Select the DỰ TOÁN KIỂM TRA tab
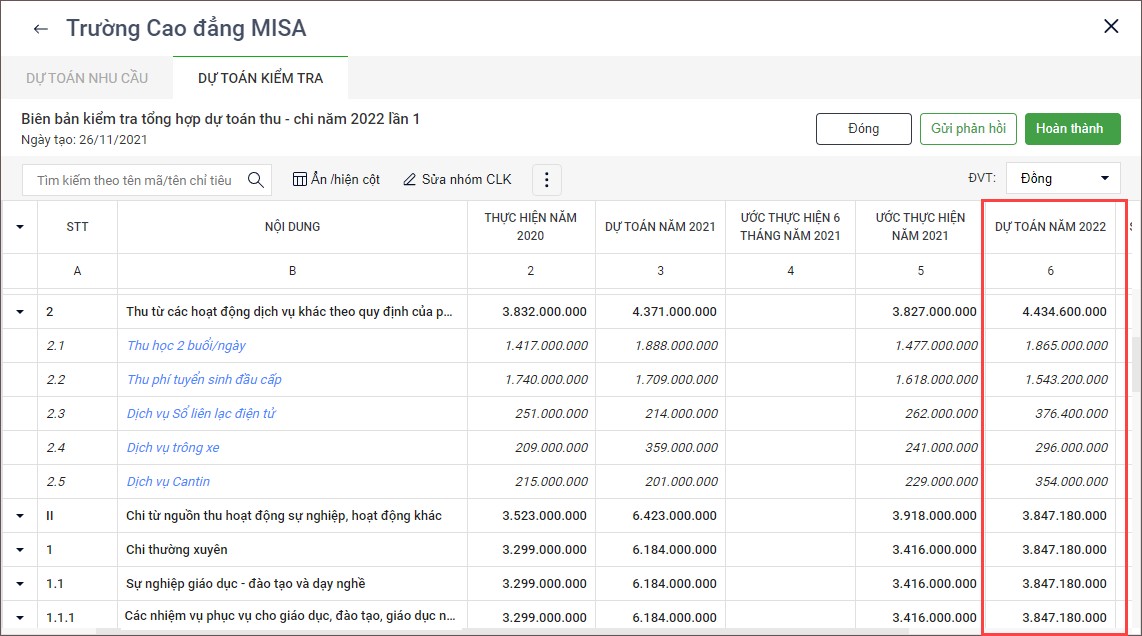Viewport: 1142px width, 636px height. pyautogui.click(x=260, y=78)
